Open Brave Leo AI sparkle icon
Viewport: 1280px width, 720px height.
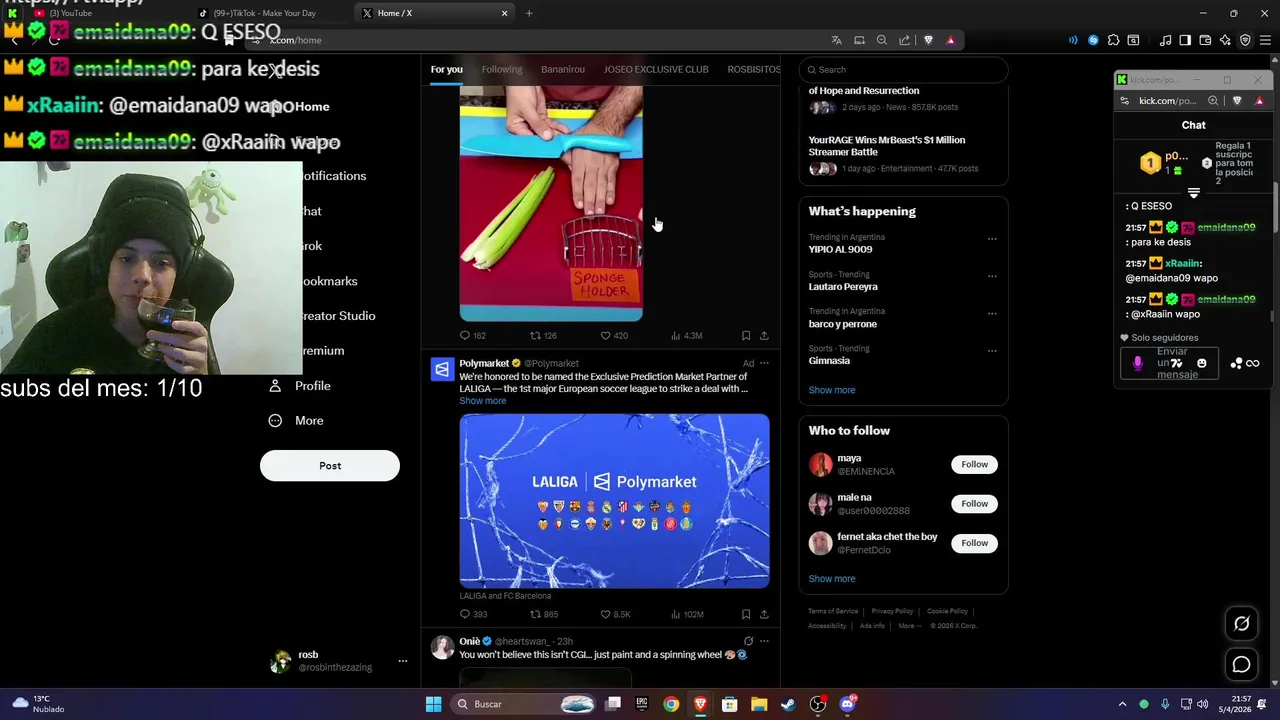1225,40
